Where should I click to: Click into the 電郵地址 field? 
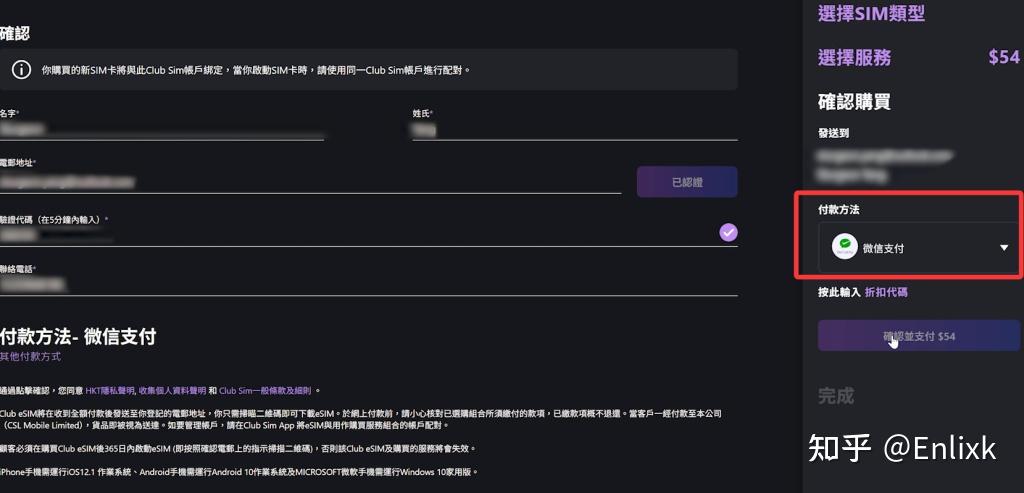click(x=310, y=182)
